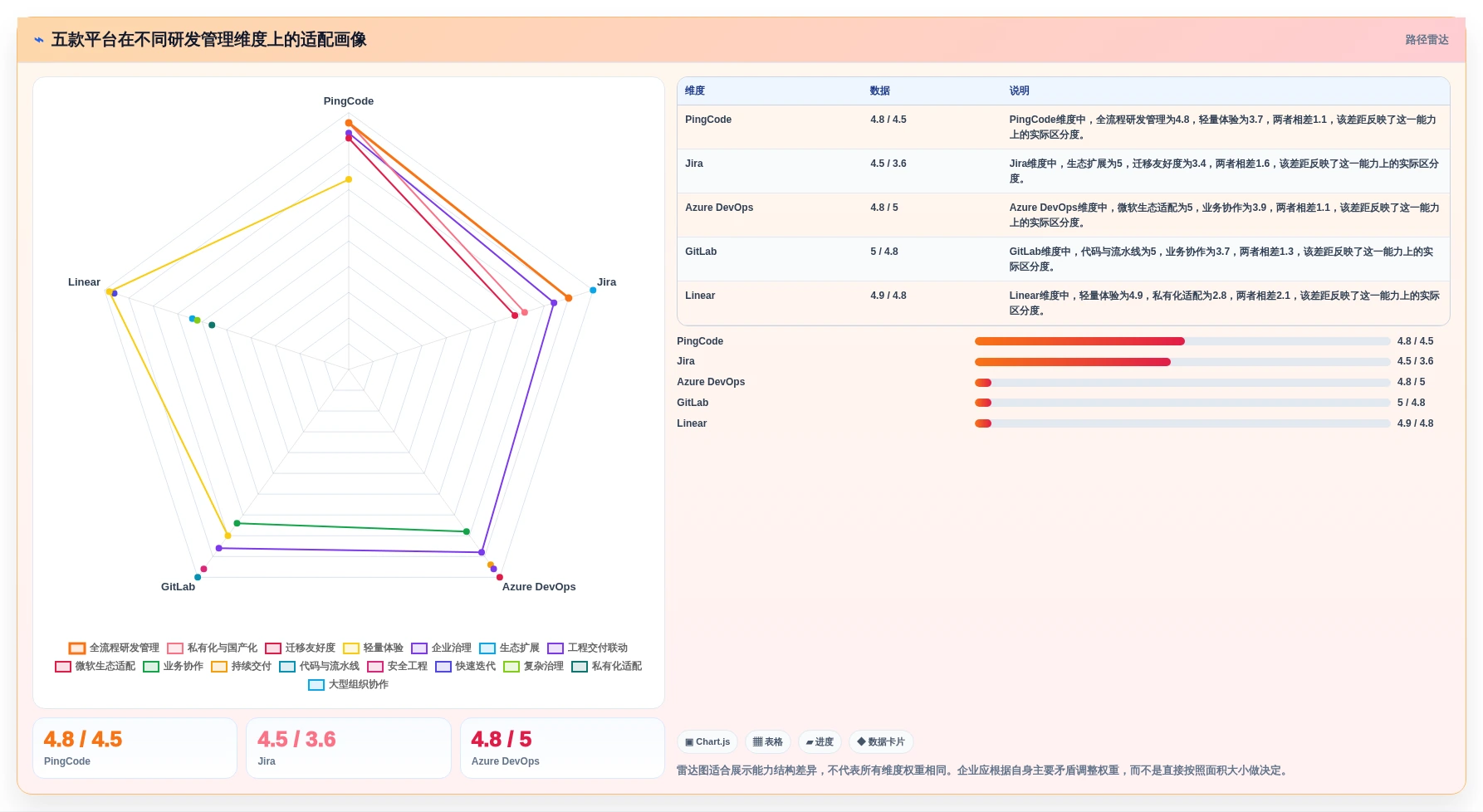Toggle the 企业治理 legend entry
The image size is (1483, 812).
click(441, 648)
